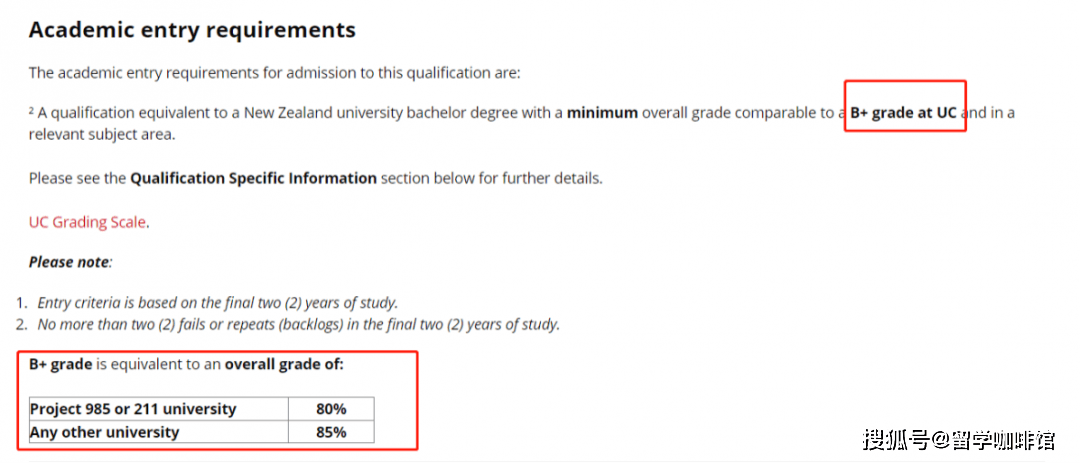Click the 'overall grade of:' bold text

[284, 364]
